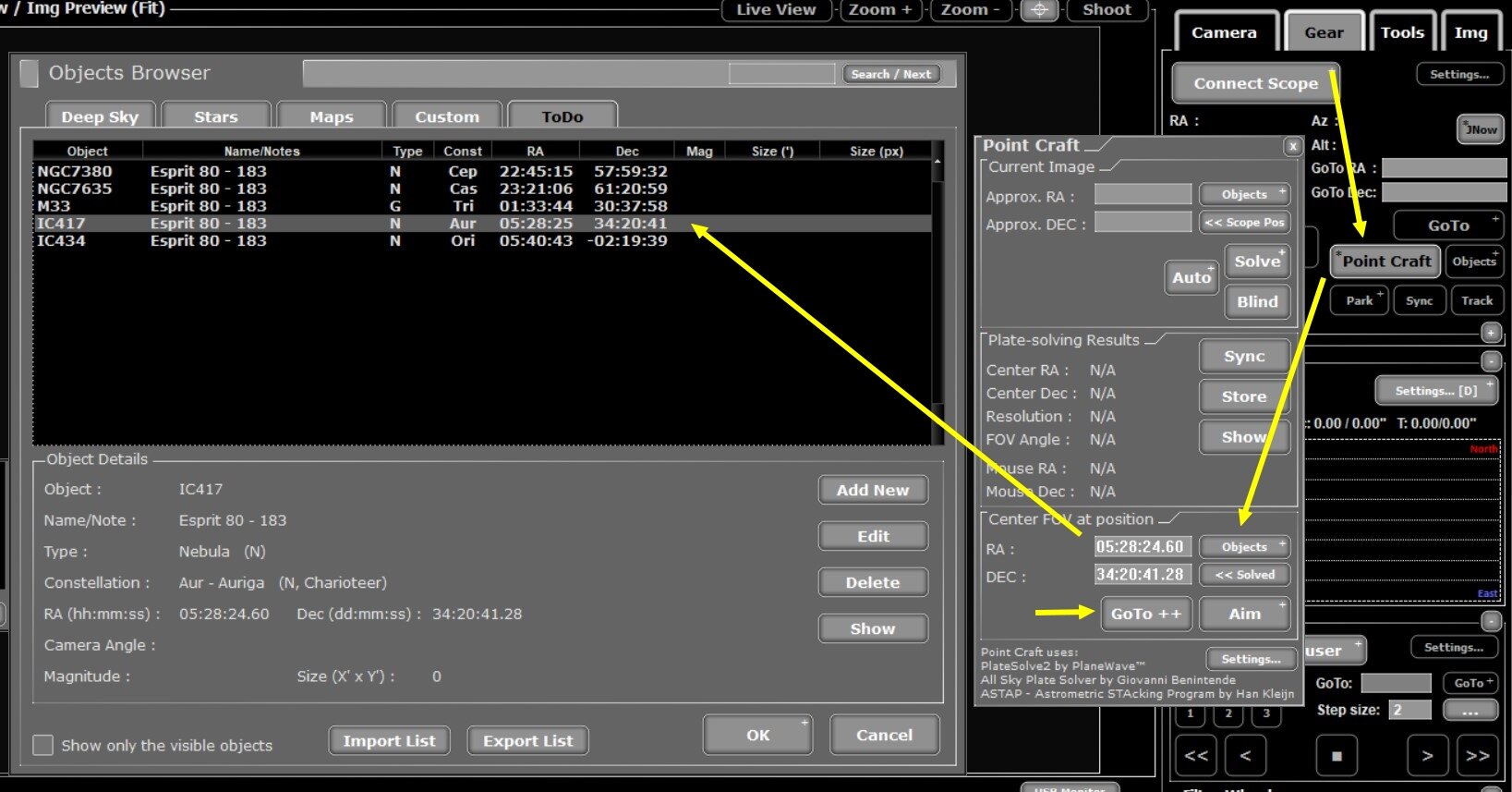
Task: Switch to the Deep Sky tab
Action: click(x=100, y=116)
